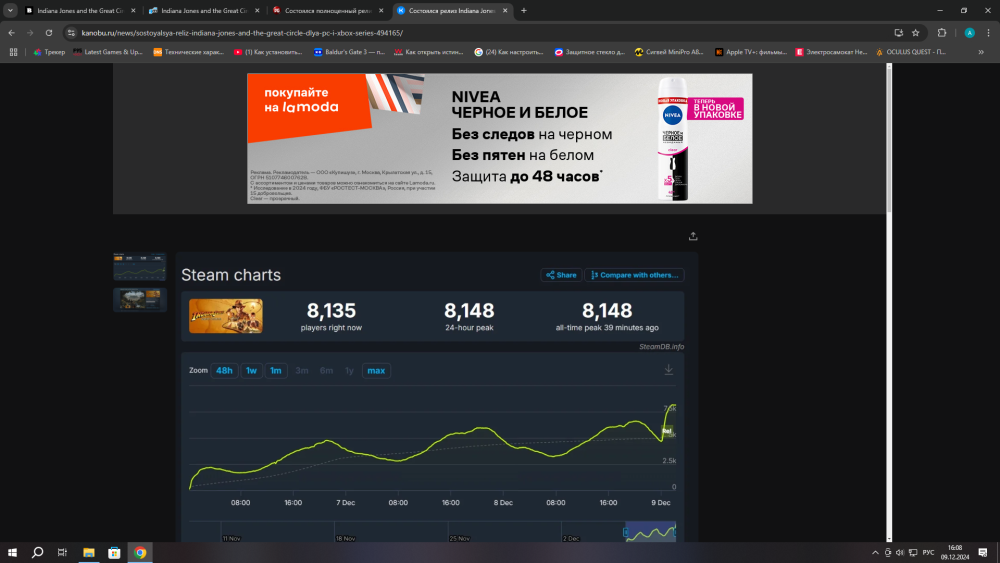The image size is (1000, 563).
Task: Open the browser extensions puzzle icon
Action: click(x=941, y=32)
